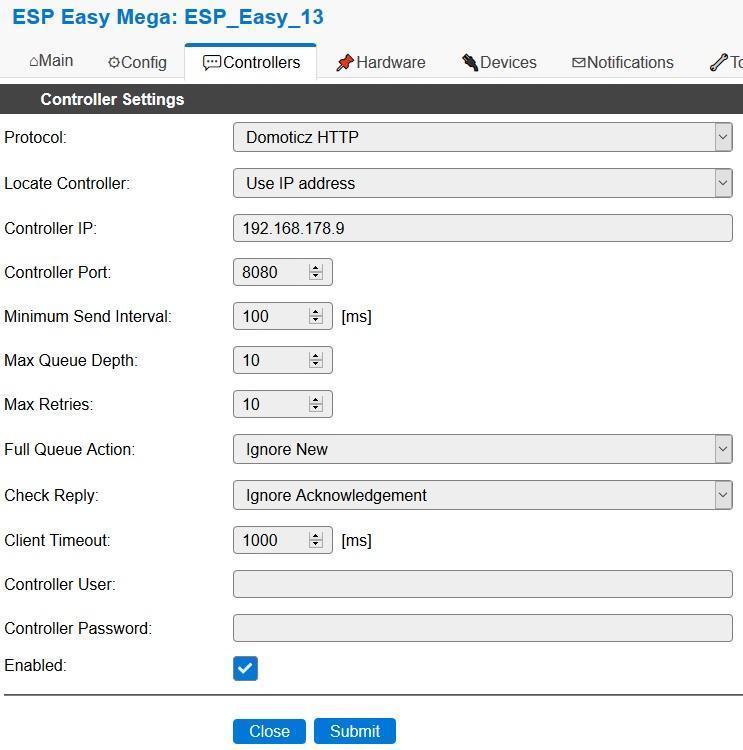Open the Notifications tab
Image resolution: width=743 pixels, height=750 pixels.
(623, 62)
